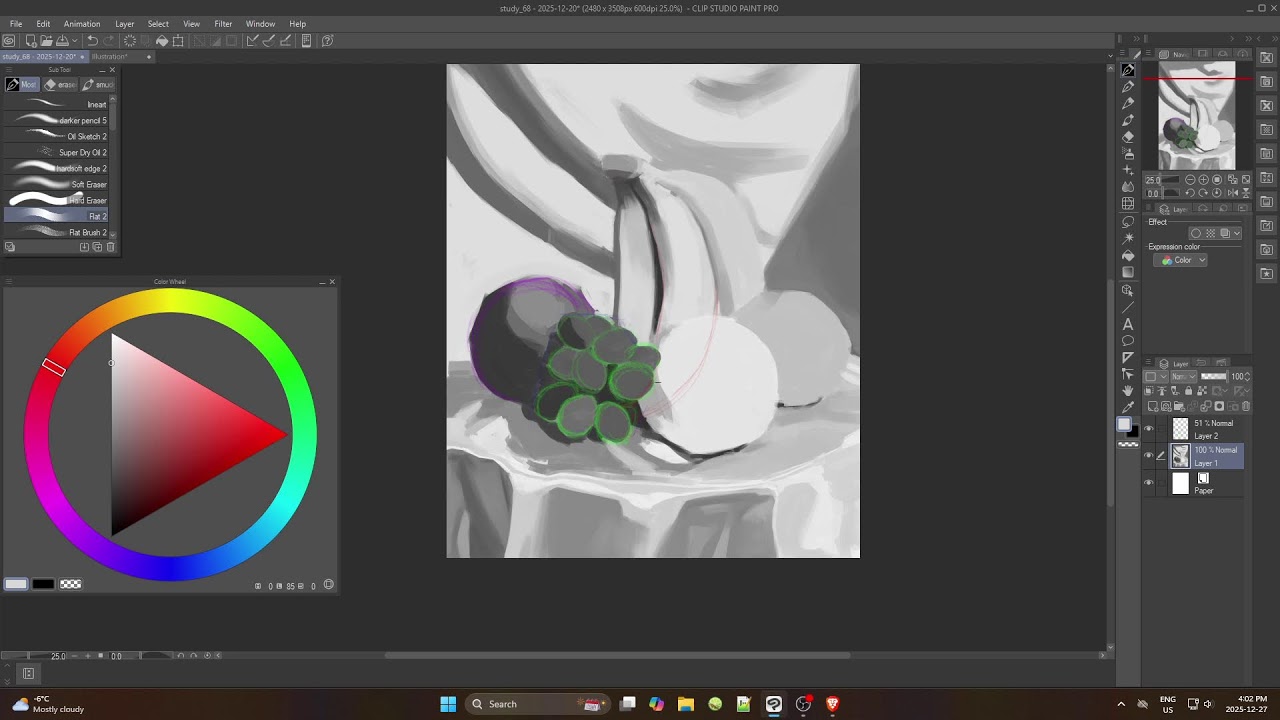Viewport: 1280px width, 720px height.
Task: Toggle visibility of the Paper layer
Action: 1148,483
